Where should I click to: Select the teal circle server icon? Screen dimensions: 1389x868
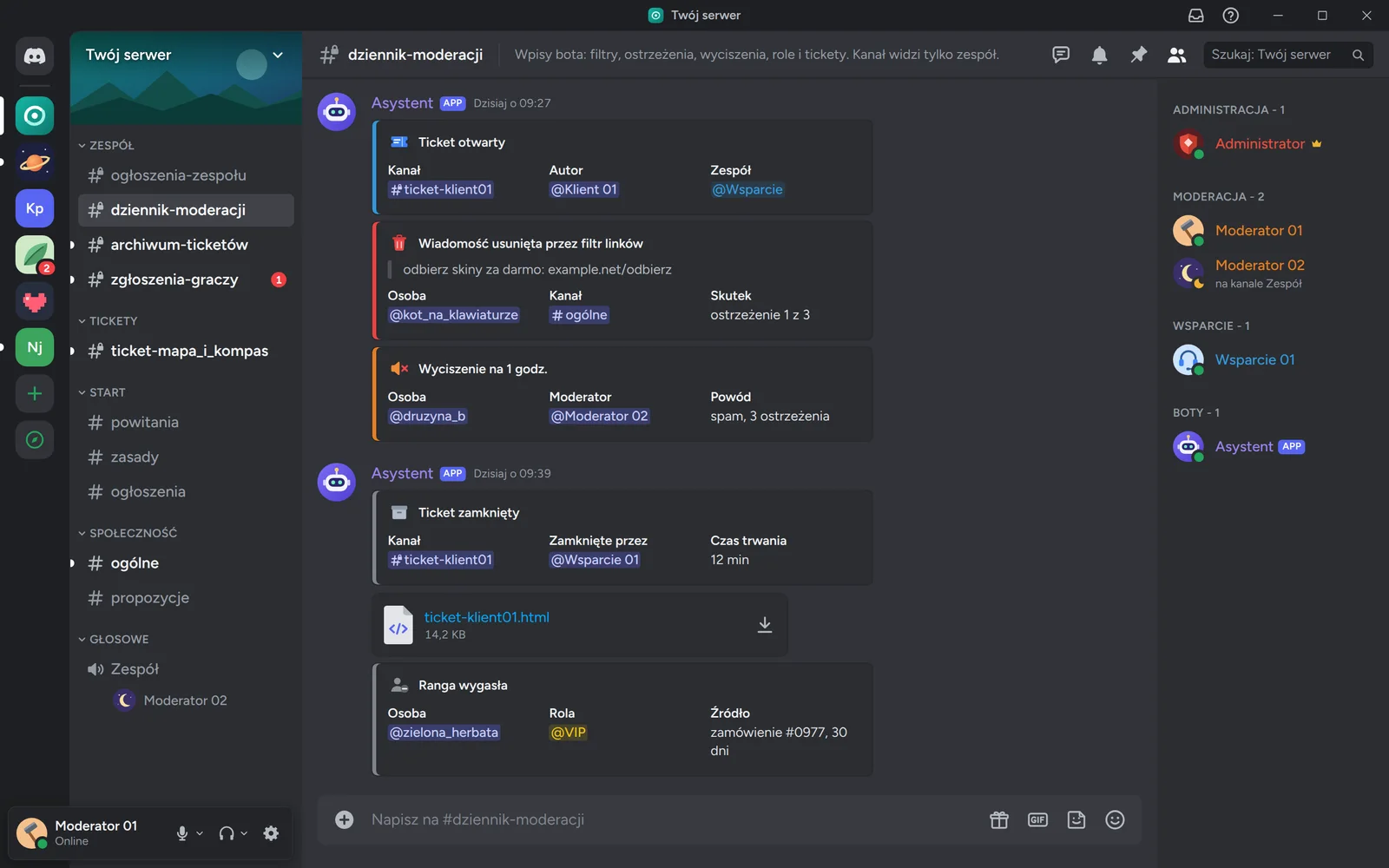point(35,115)
